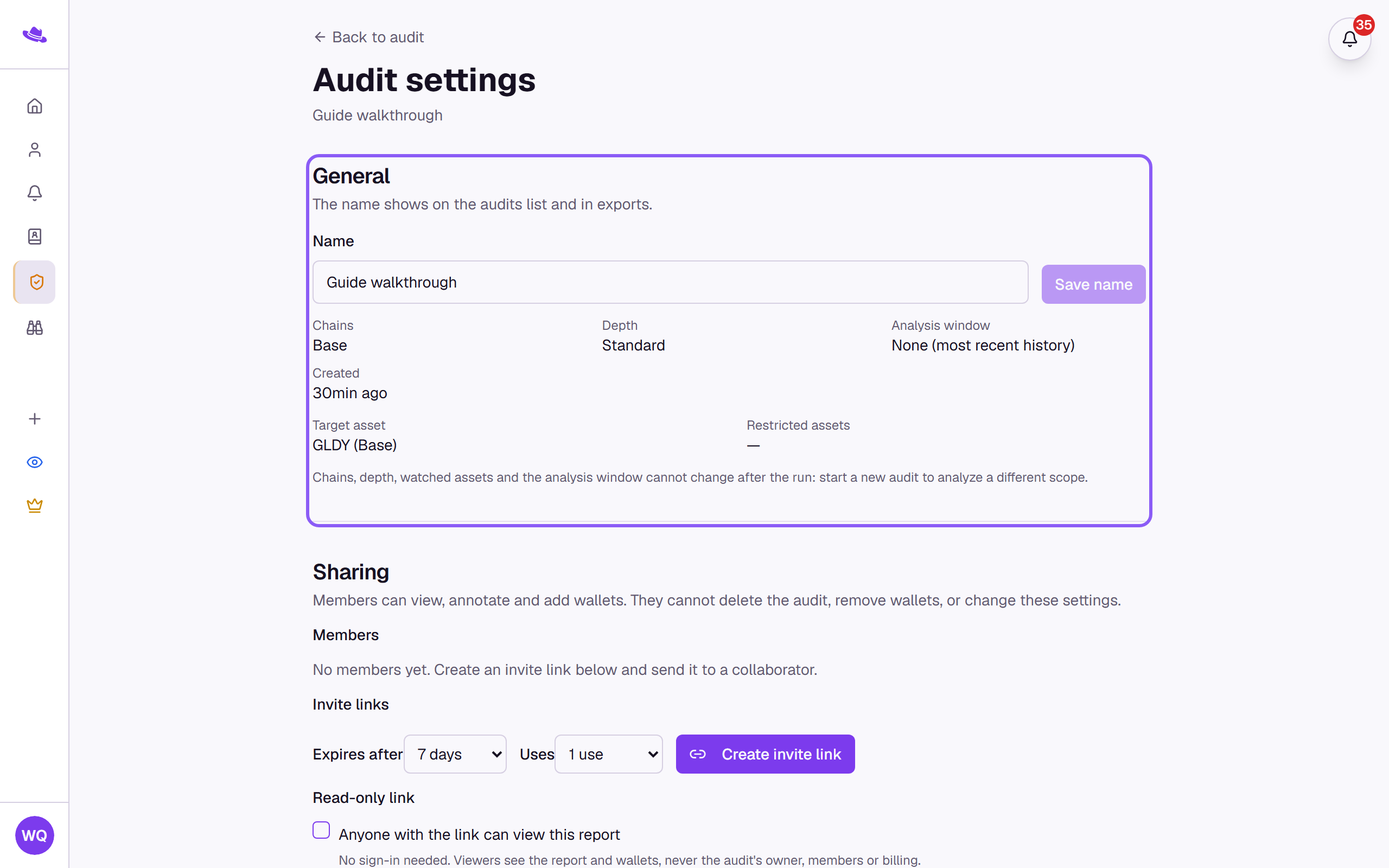Open the Home sidebar icon
The height and width of the screenshot is (868, 1389).
34,106
